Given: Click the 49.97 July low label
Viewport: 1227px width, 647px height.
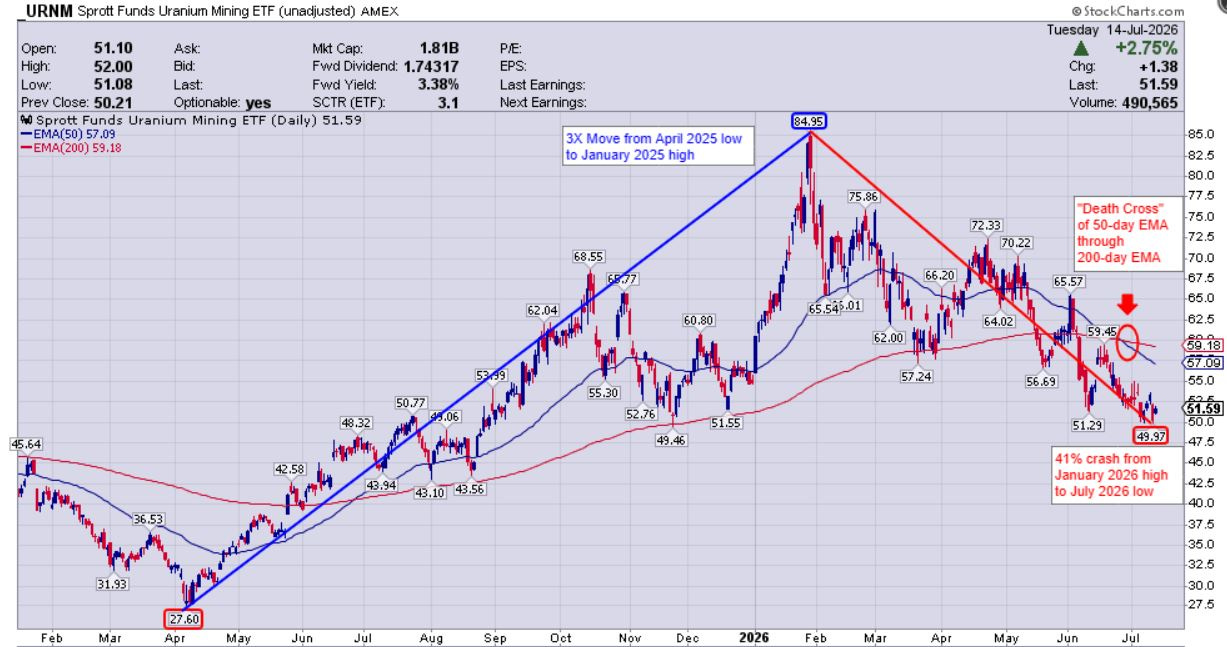Looking at the screenshot, I should pos(1151,435).
